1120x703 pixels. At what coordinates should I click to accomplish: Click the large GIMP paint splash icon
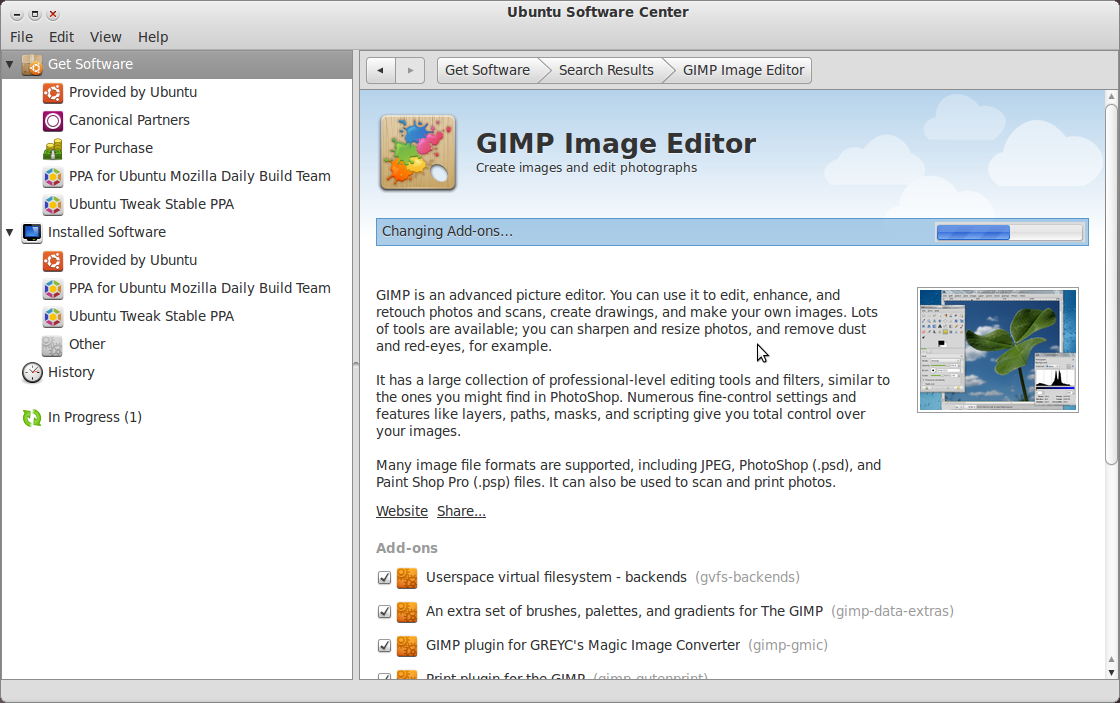418,153
